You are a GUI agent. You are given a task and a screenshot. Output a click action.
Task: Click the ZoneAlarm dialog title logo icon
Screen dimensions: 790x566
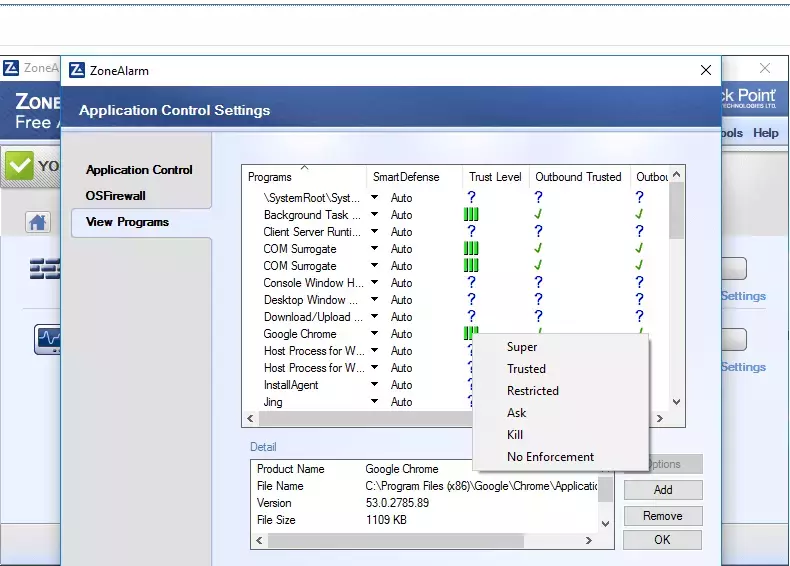[x=77, y=70]
